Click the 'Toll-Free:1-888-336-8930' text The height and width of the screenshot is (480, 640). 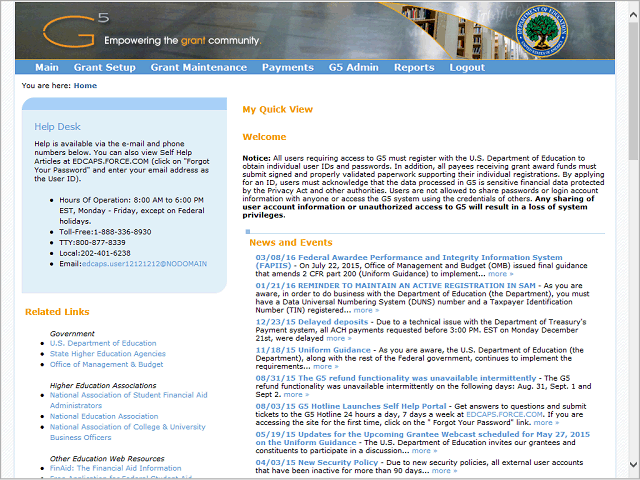(105, 232)
